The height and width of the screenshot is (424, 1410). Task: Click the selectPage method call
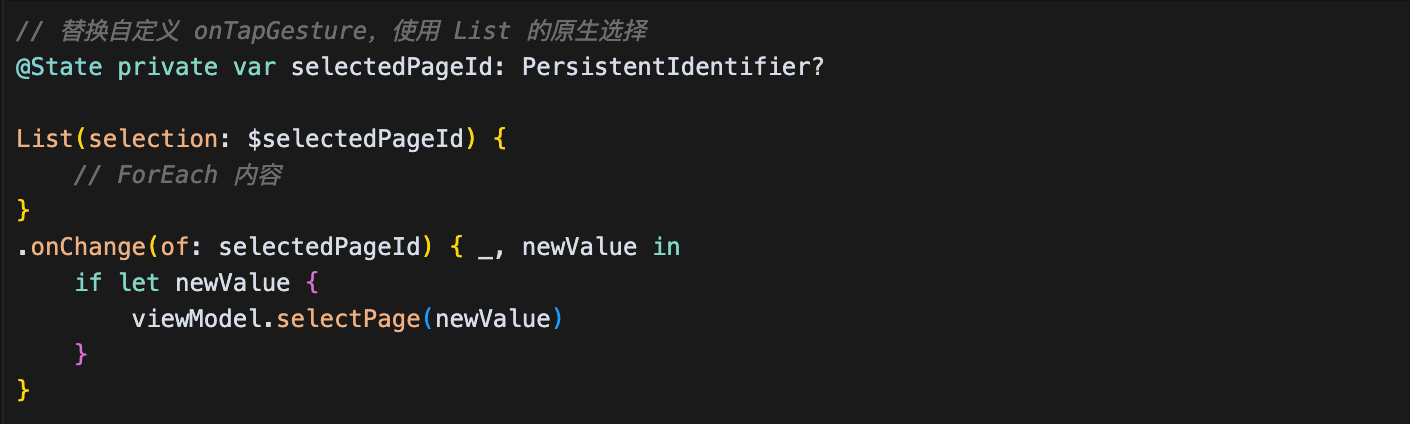click(348, 318)
